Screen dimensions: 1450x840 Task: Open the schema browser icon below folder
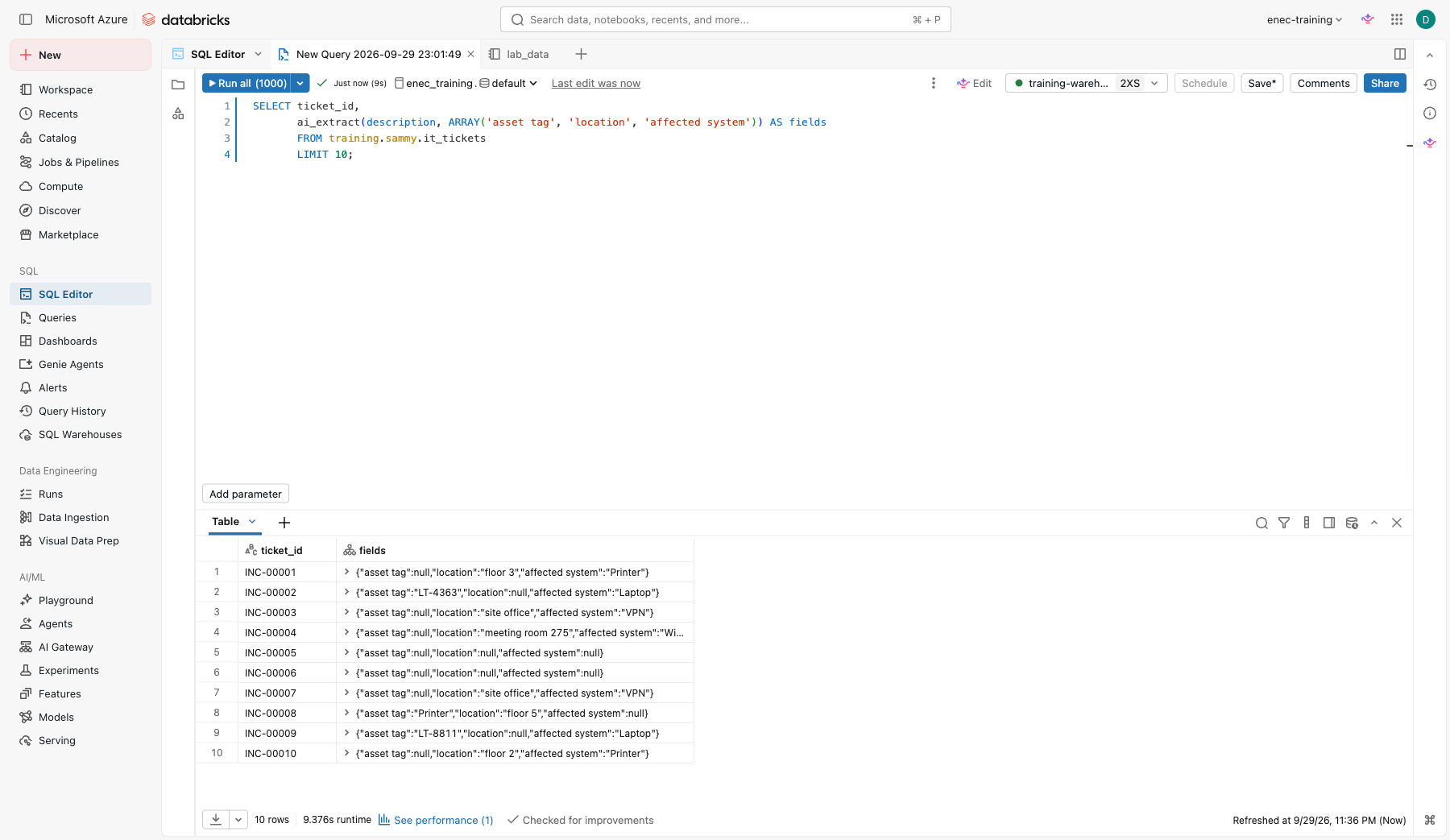pyautogui.click(x=178, y=114)
